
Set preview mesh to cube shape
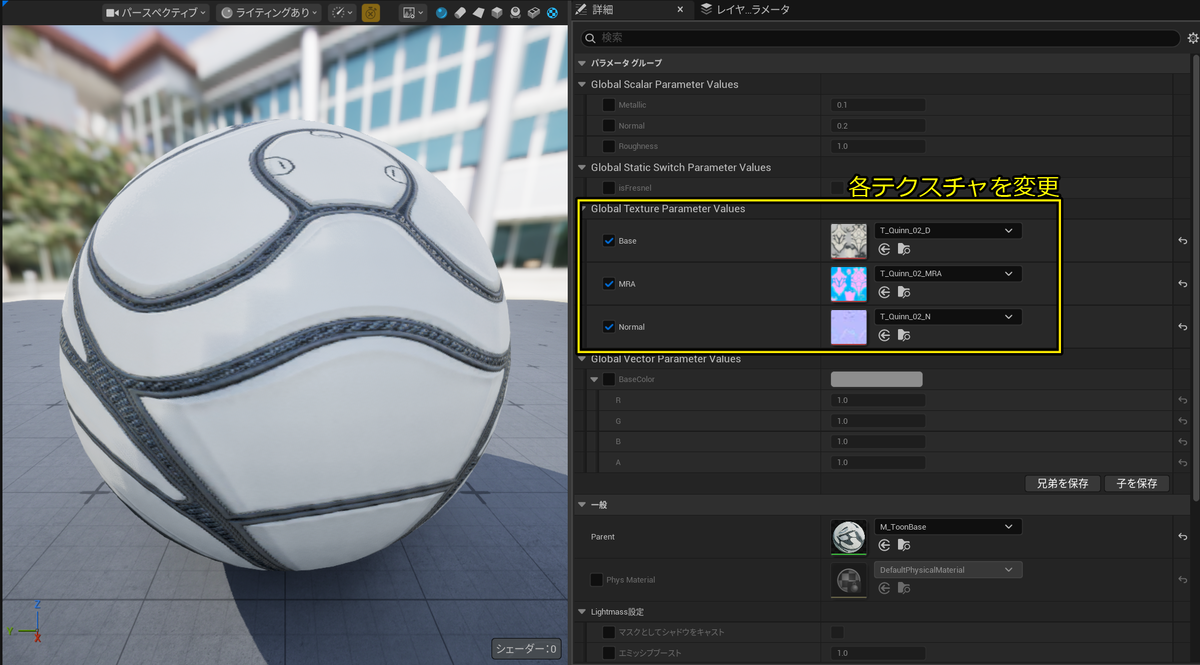(x=496, y=13)
